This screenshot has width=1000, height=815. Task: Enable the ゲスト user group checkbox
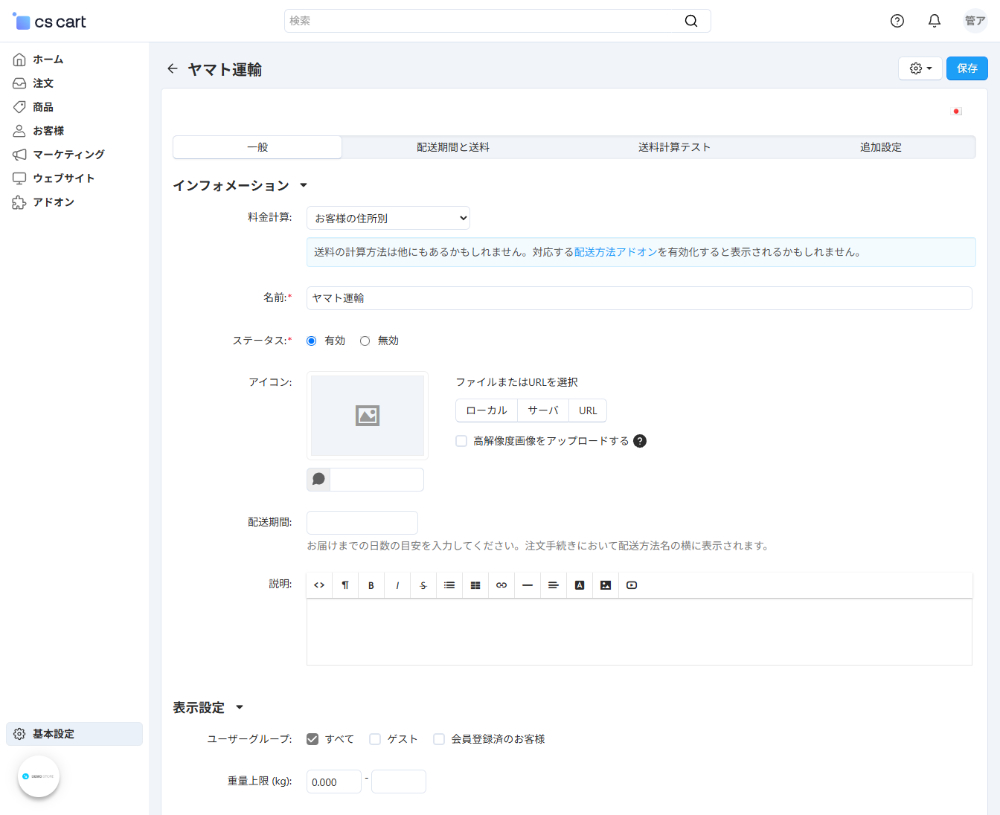click(x=375, y=738)
